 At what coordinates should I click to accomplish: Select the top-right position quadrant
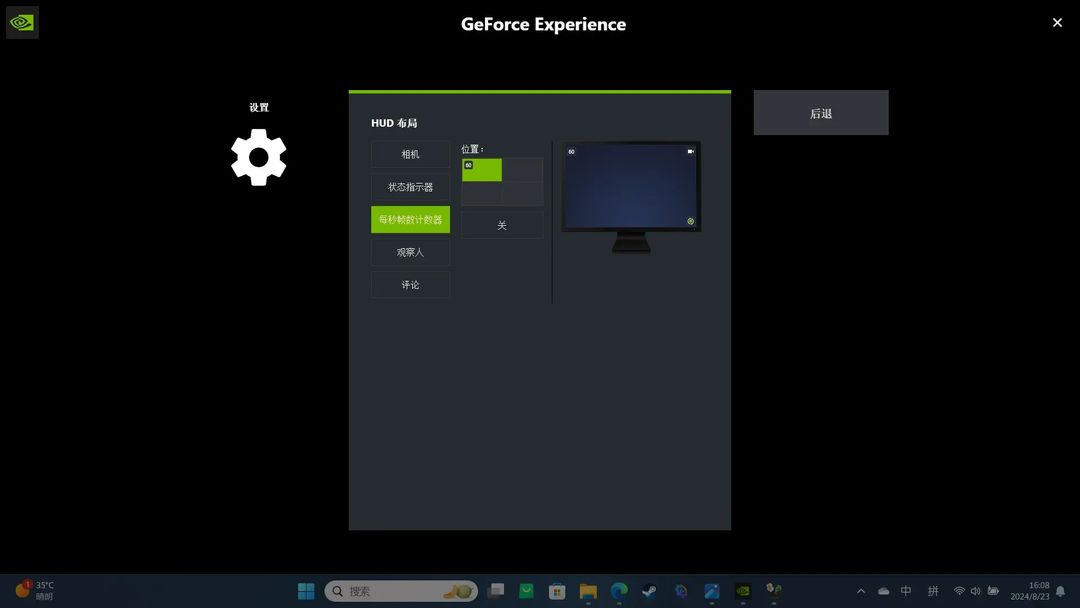pyautogui.click(x=523, y=169)
